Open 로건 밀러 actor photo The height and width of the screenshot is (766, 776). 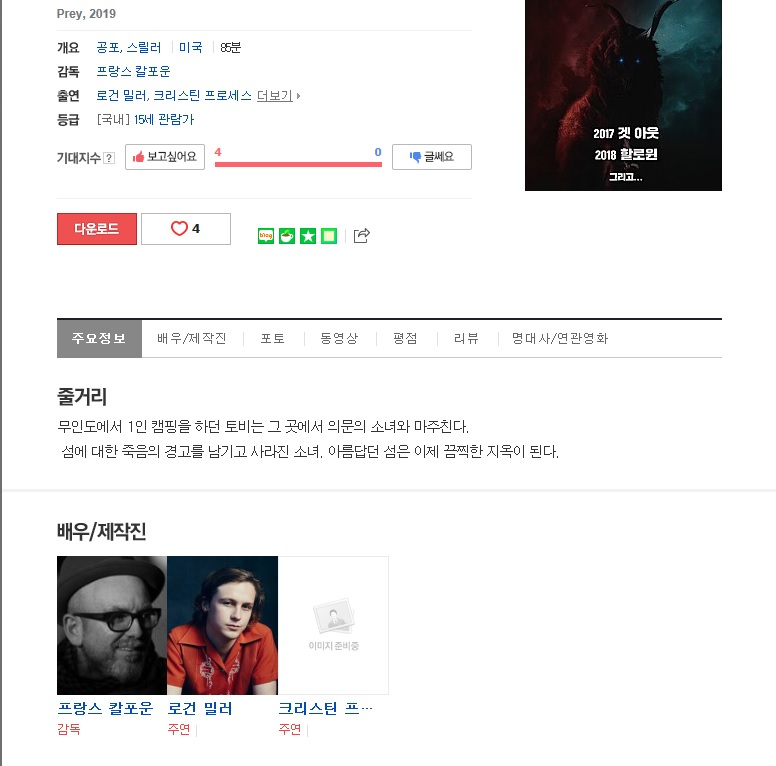[222, 625]
